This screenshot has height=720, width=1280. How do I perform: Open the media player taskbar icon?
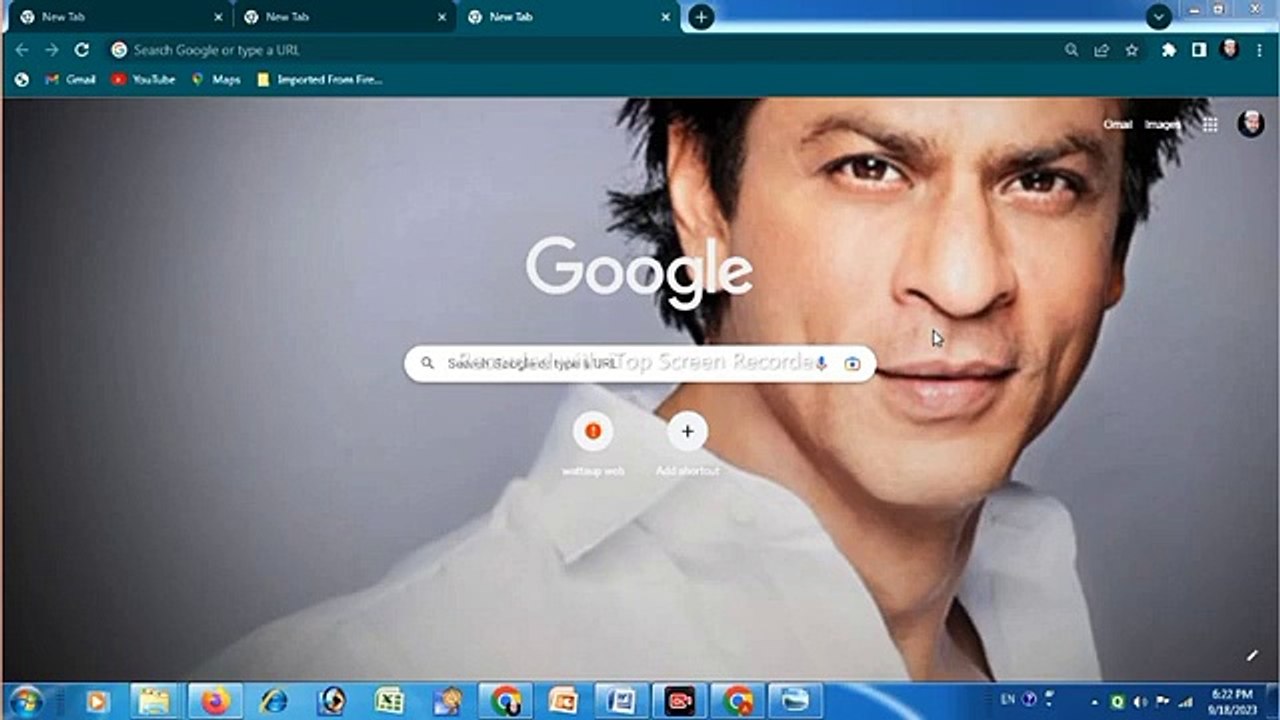point(97,701)
